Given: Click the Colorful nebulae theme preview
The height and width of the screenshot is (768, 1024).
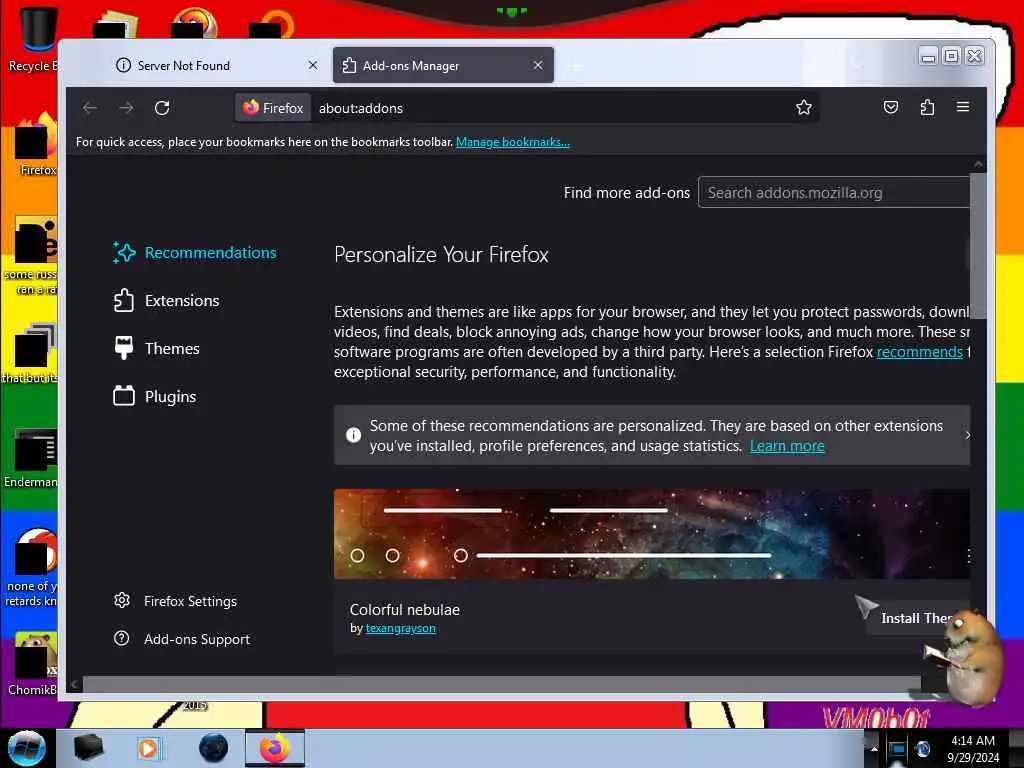Looking at the screenshot, I should coord(651,534).
